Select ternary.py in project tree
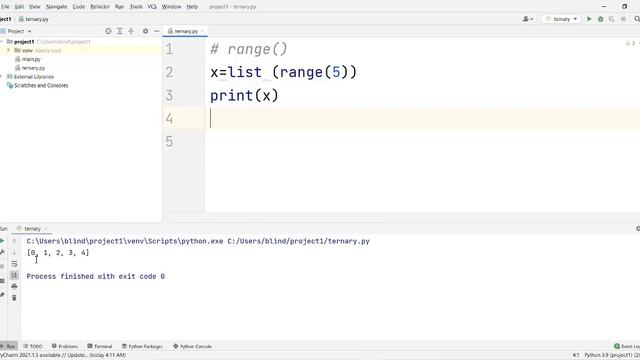Viewport: 640px width, 360px height. 33,68
